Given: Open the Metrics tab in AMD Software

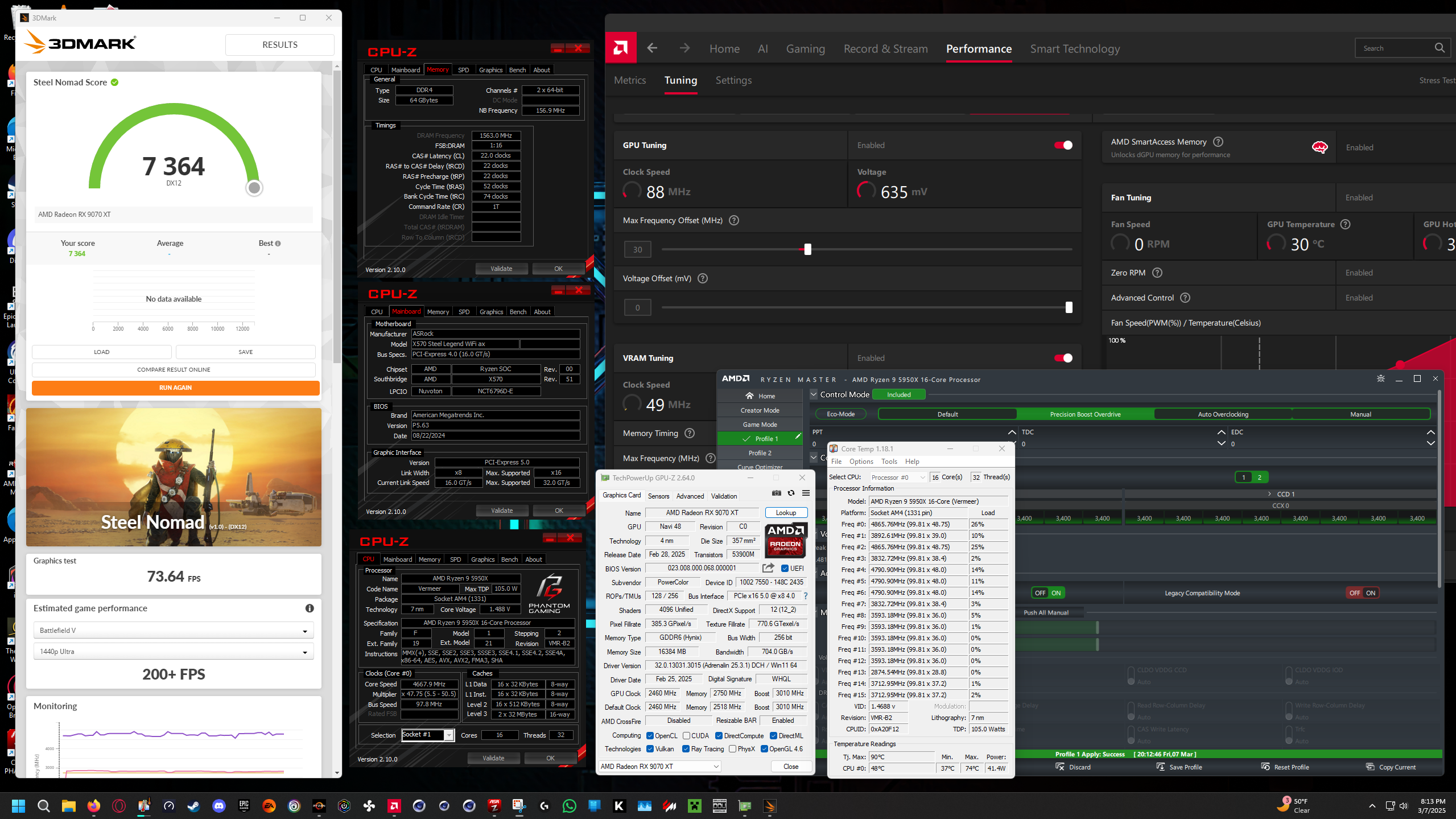Looking at the screenshot, I should point(630,80).
